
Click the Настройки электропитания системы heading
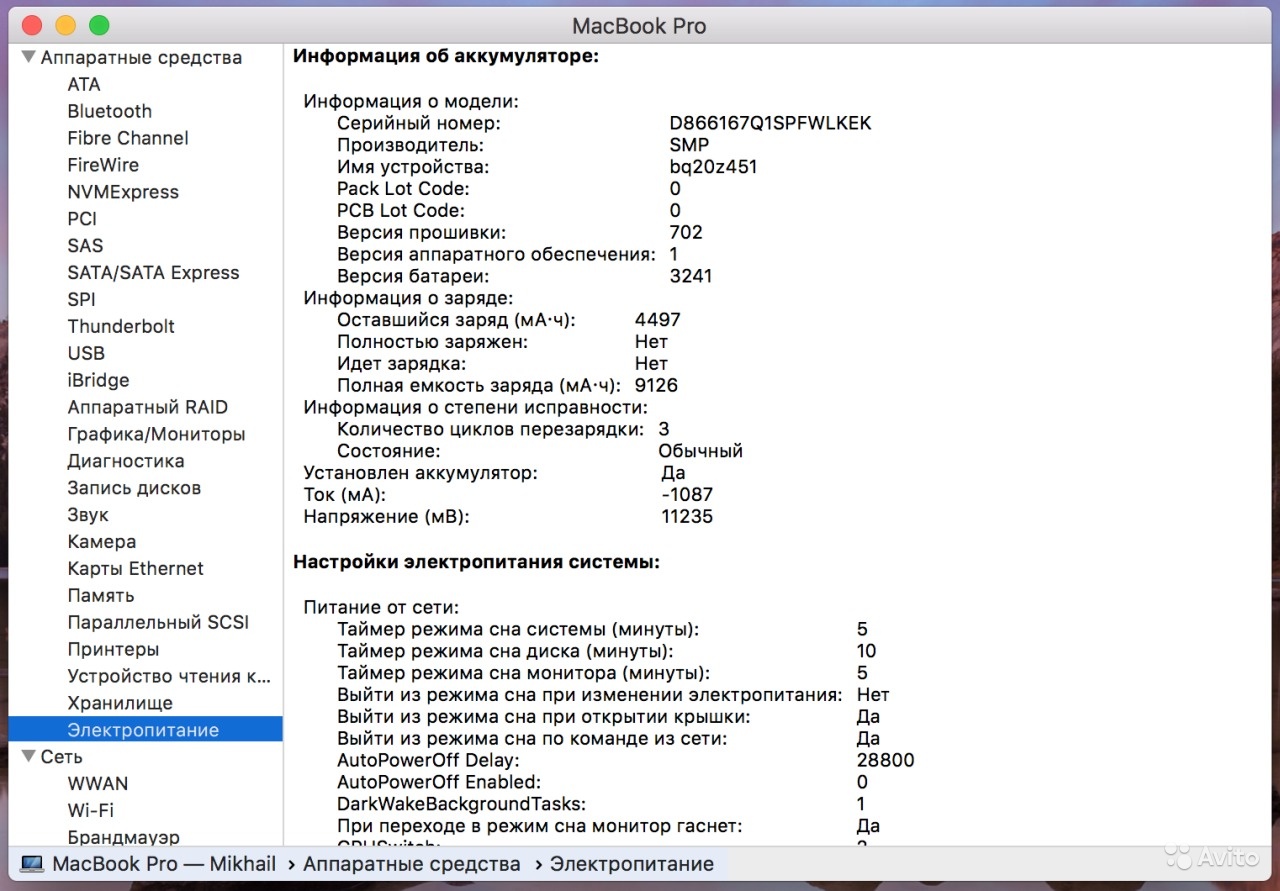pyautogui.click(x=477, y=563)
